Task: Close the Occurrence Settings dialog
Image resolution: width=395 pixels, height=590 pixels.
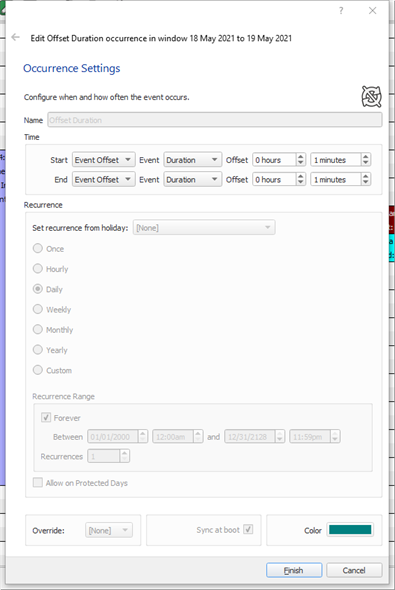Action: coord(372,11)
